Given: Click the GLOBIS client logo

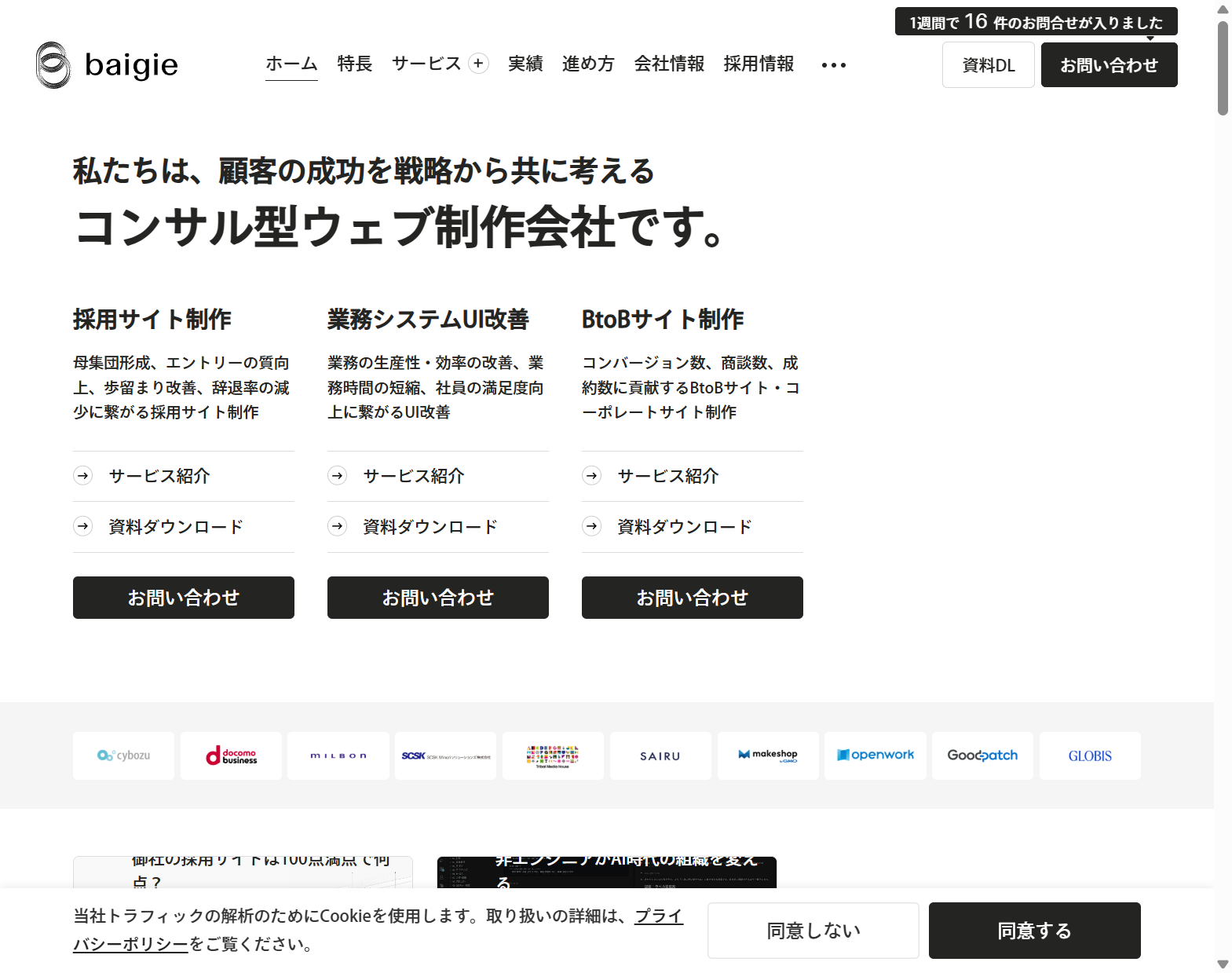Looking at the screenshot, I should (x=1091, y=755).
